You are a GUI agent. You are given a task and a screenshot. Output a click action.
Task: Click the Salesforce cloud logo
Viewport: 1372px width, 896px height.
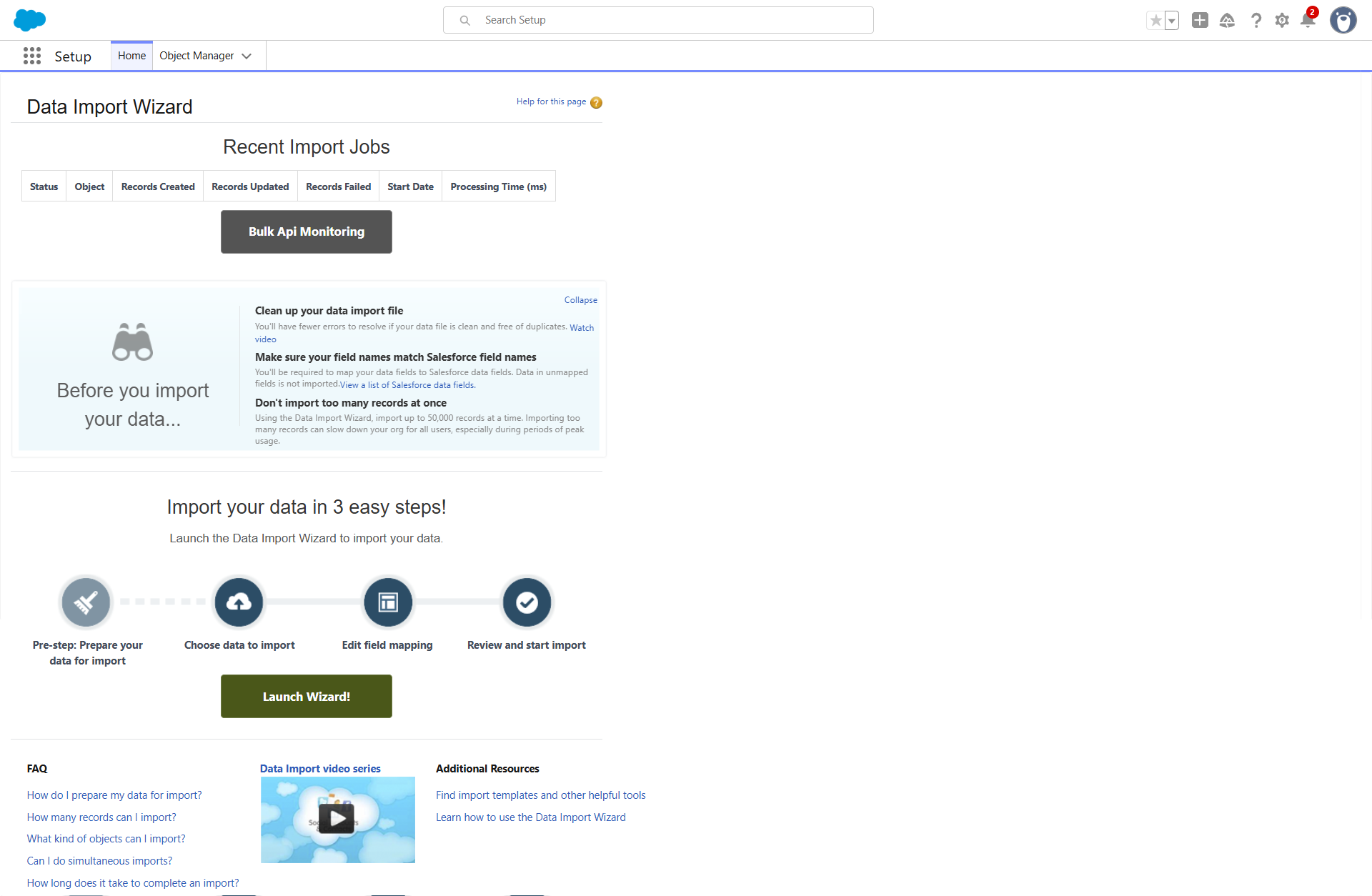29,20
